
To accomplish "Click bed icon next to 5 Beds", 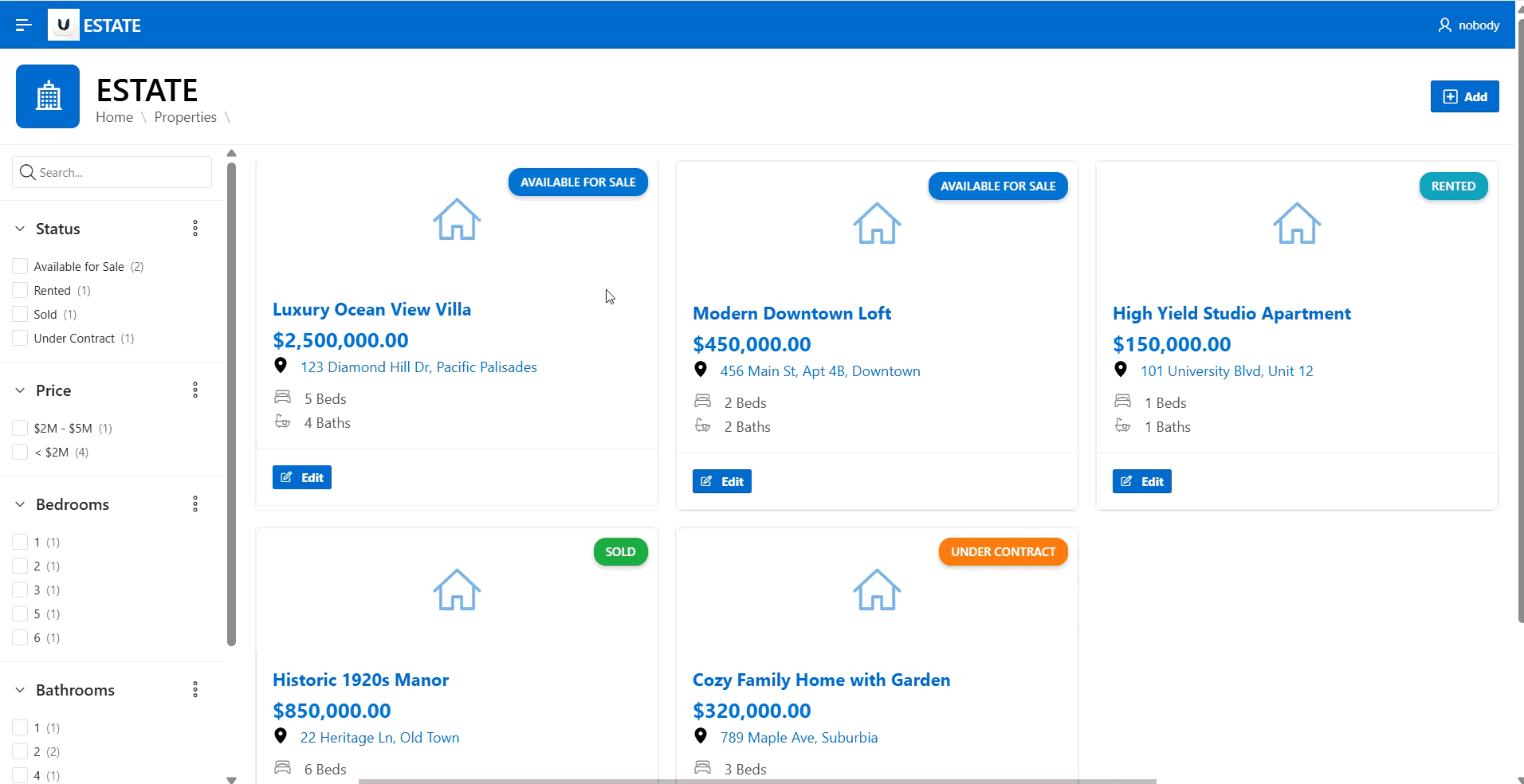I will tap(283, 397).
